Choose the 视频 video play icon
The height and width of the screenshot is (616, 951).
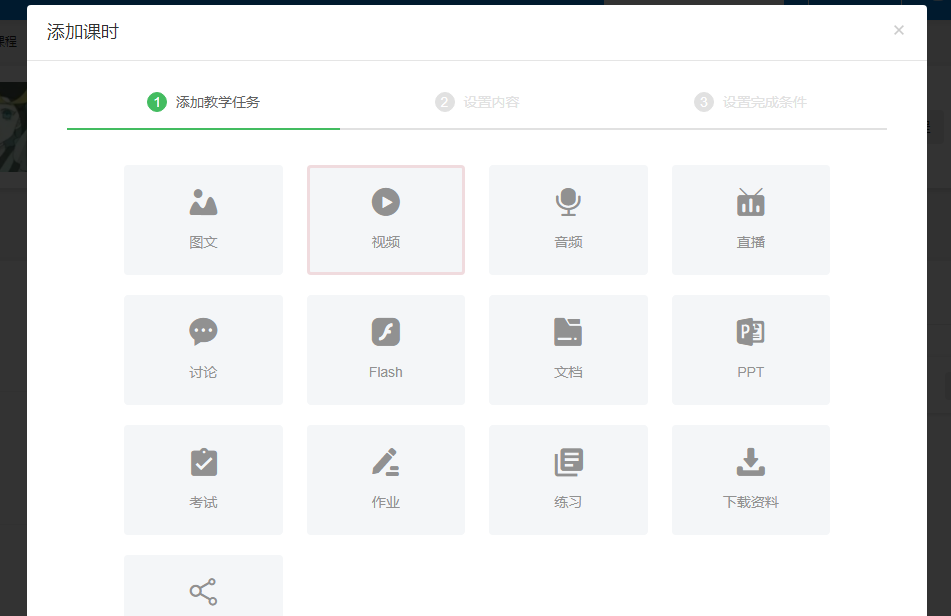[x=386, y=202]
